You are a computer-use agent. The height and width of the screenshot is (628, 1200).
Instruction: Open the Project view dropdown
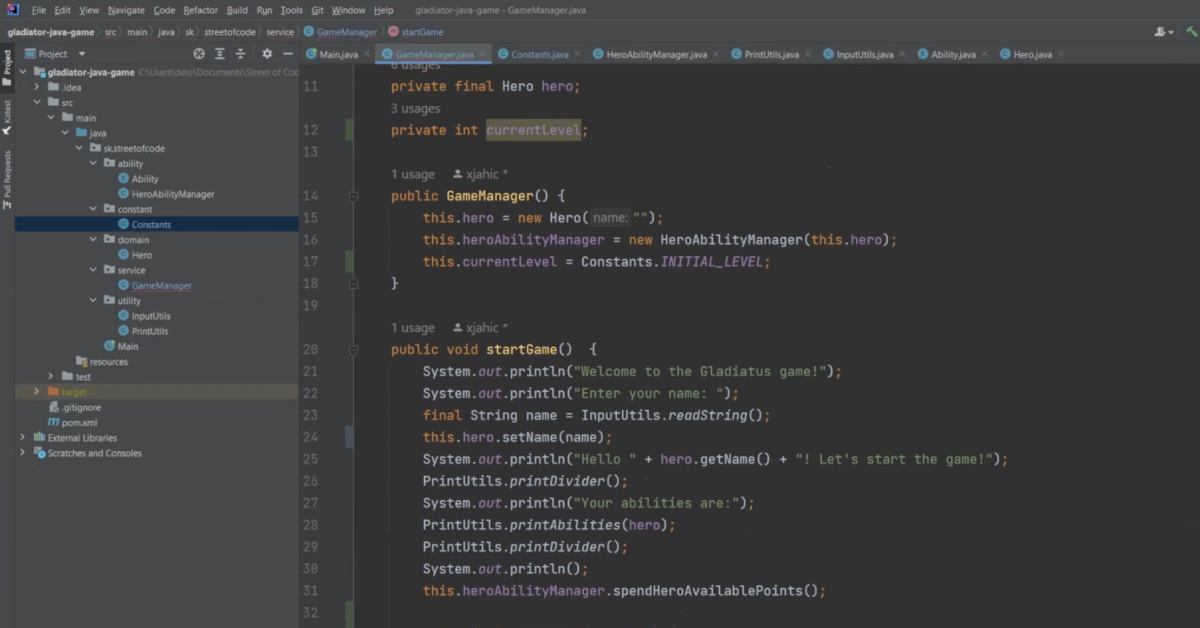(82, 54)
